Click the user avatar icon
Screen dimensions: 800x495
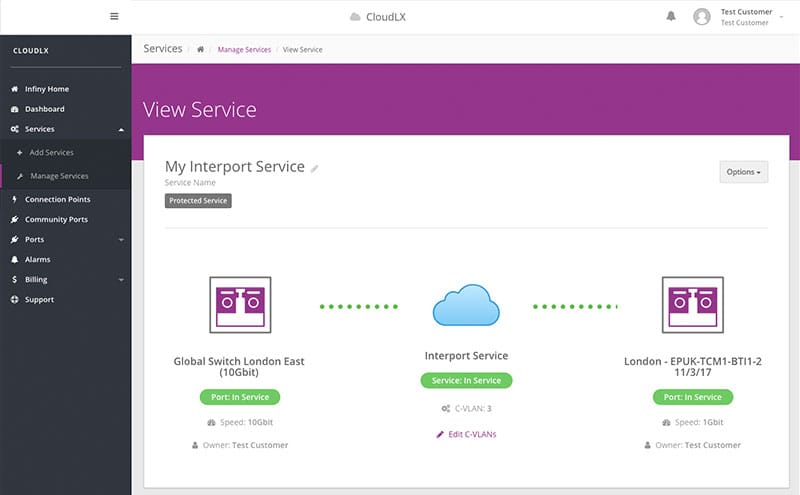[x=702, y=17]
